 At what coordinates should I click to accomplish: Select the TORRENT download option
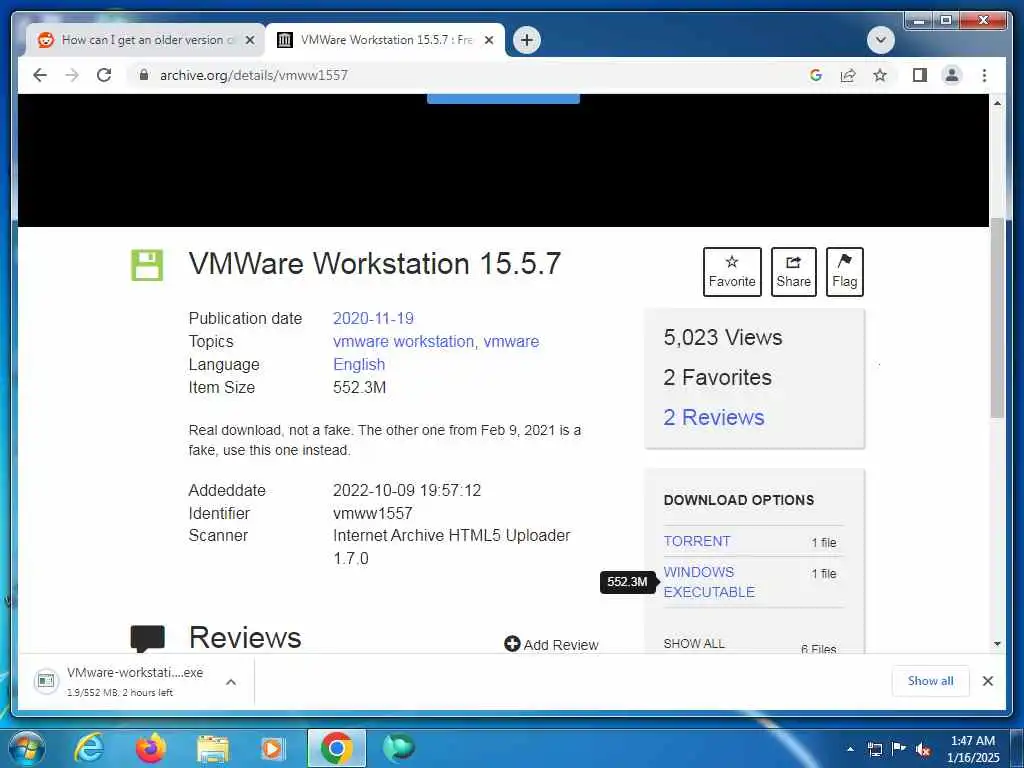[697, 541]
